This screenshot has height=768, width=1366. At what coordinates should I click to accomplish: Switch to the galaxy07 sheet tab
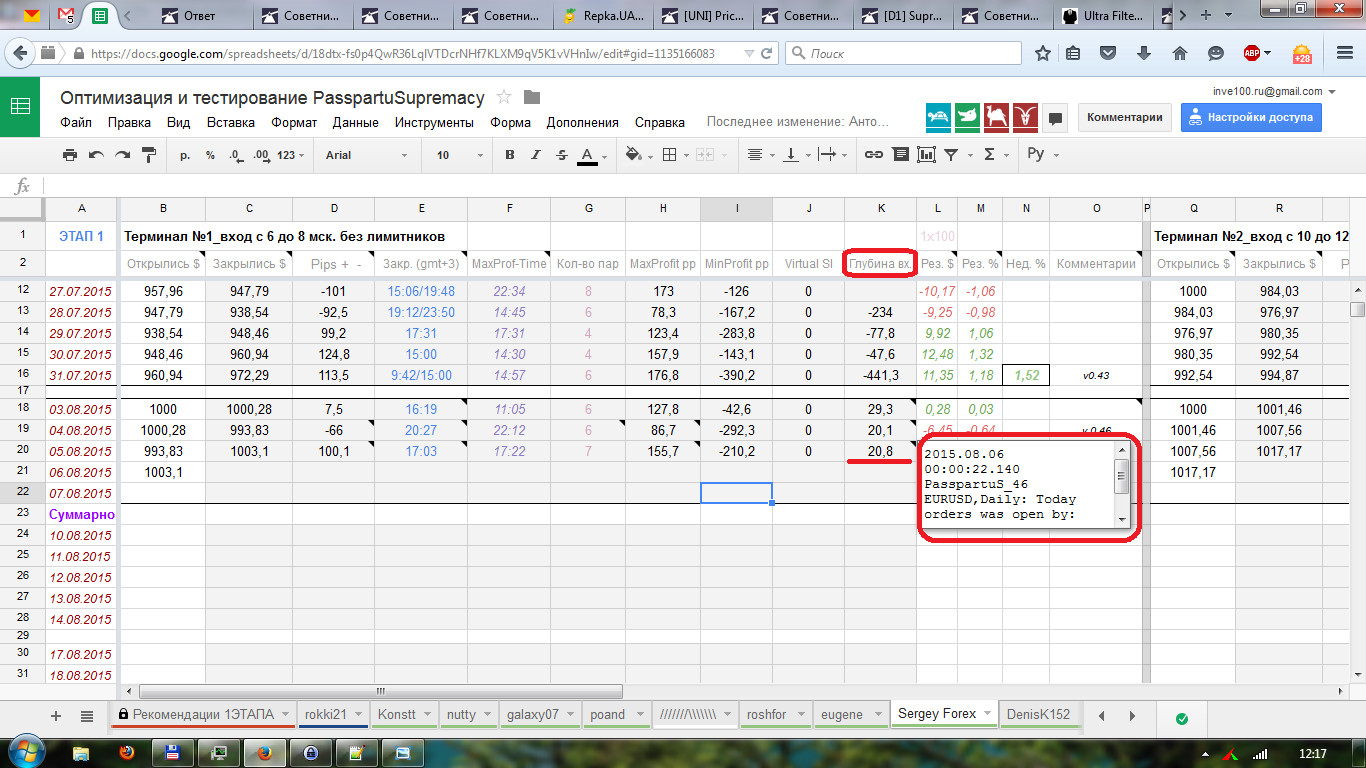click(x=539, y=715)
